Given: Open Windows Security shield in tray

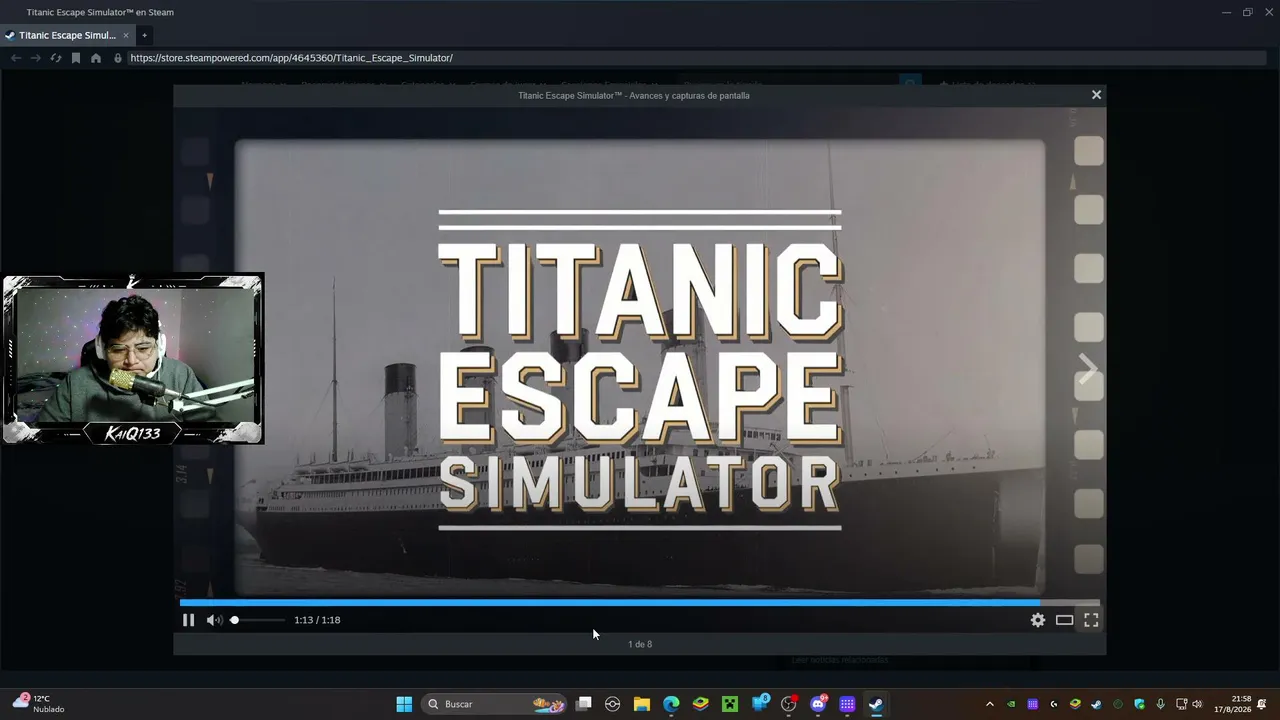Looking at the screenshot, I should tap(1139, 704).
